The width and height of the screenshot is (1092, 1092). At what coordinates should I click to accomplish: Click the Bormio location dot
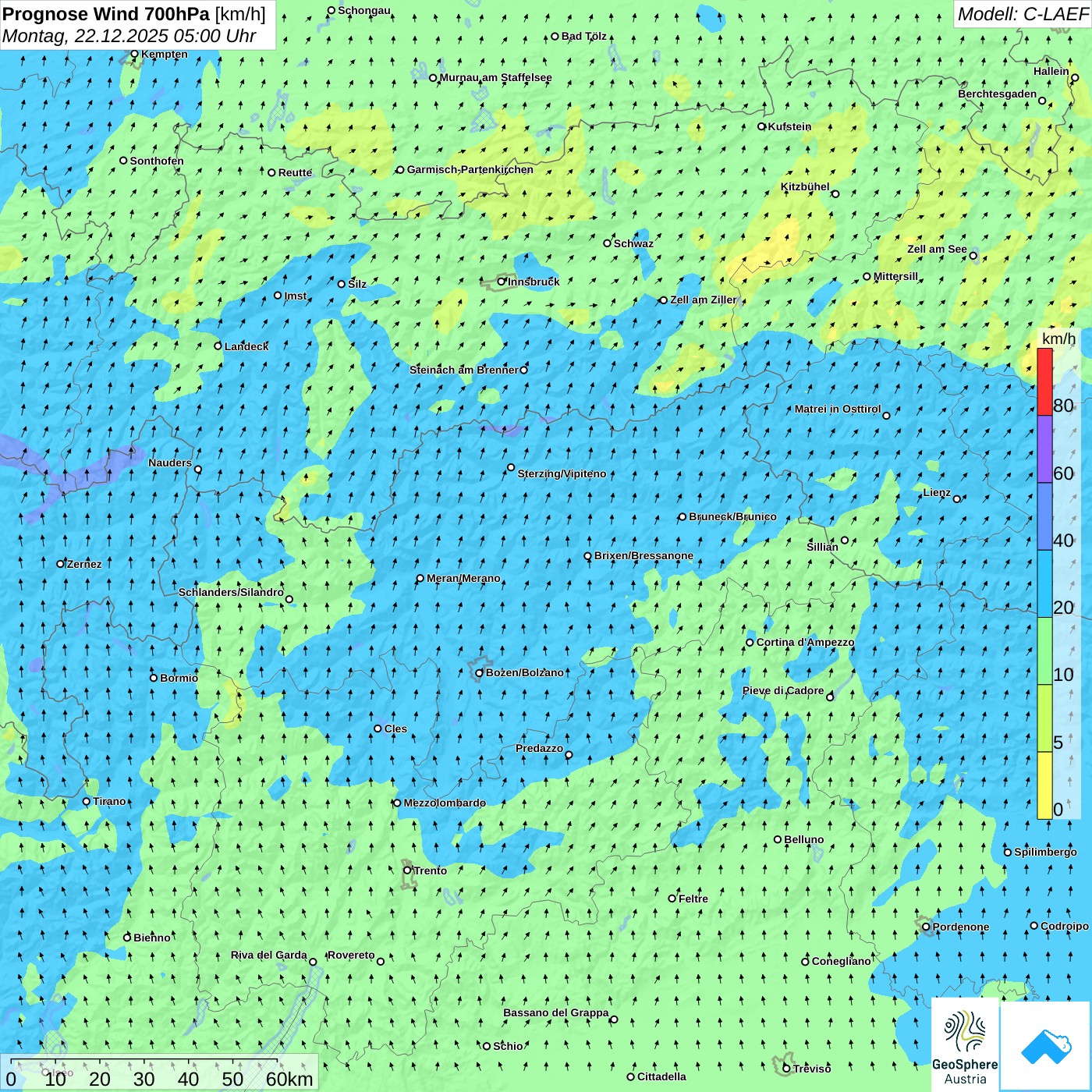154,678
